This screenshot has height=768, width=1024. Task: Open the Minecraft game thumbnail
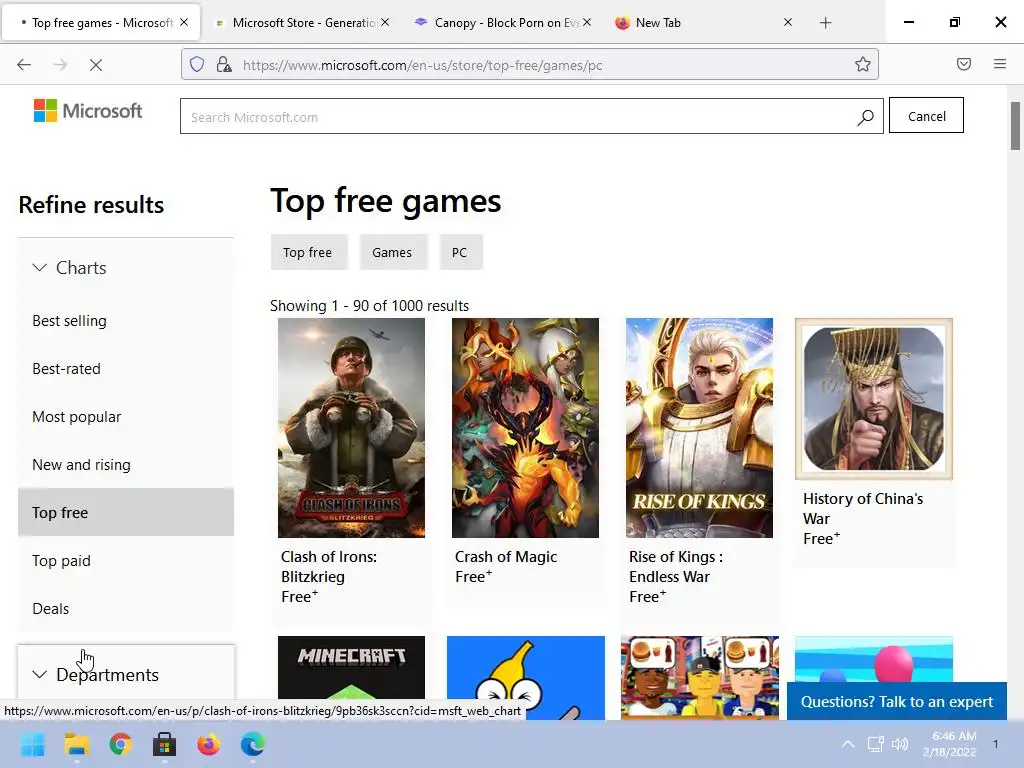click(x=351, y=677)
